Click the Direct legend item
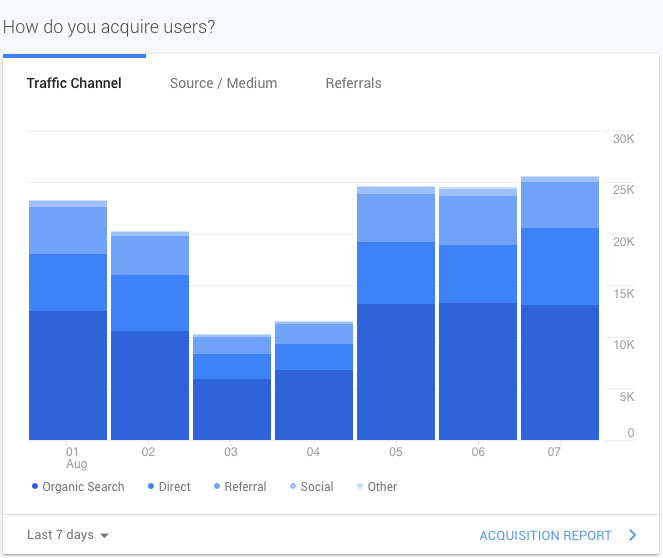Image resolution: width=663 pixels, height=558 pixels. pyautogui.click(x=169, y=487)
